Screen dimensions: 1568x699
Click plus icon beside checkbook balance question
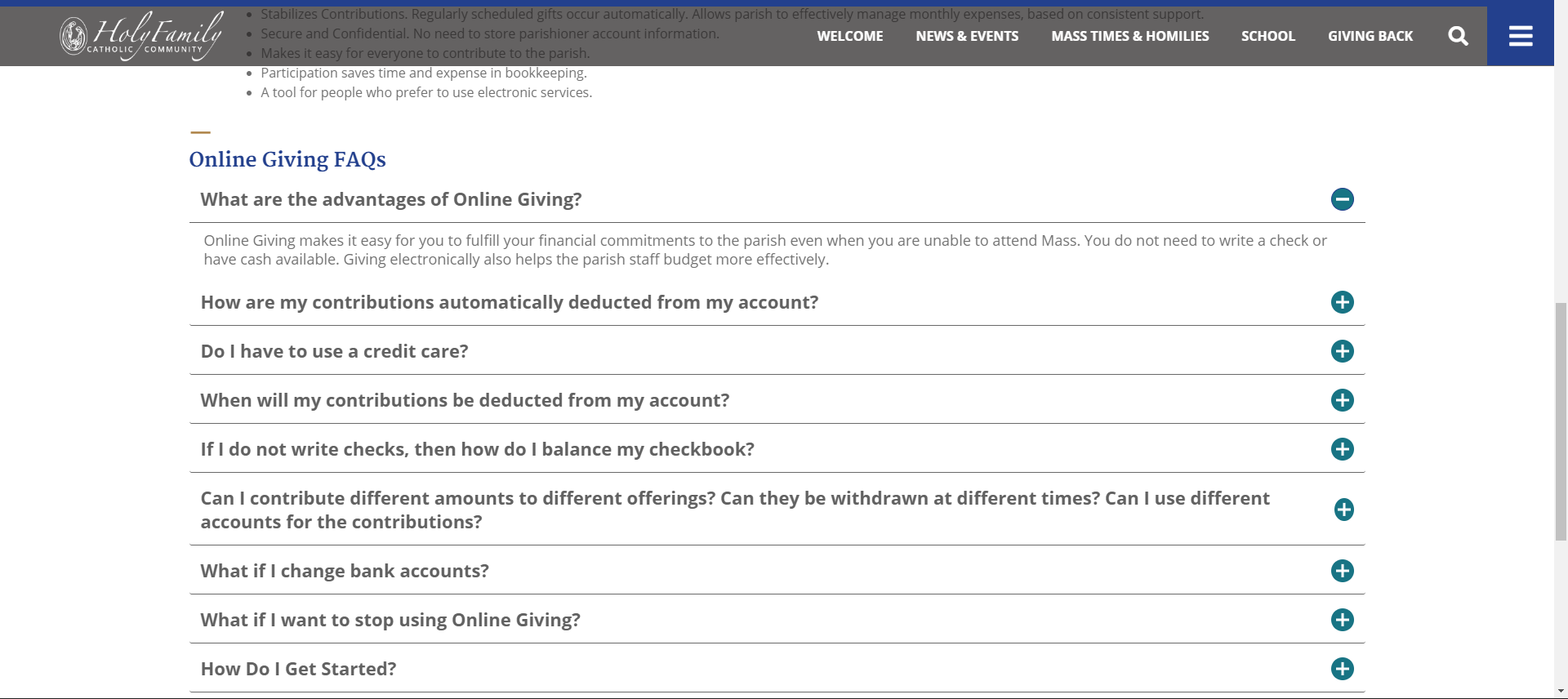tap(1342, 449)
